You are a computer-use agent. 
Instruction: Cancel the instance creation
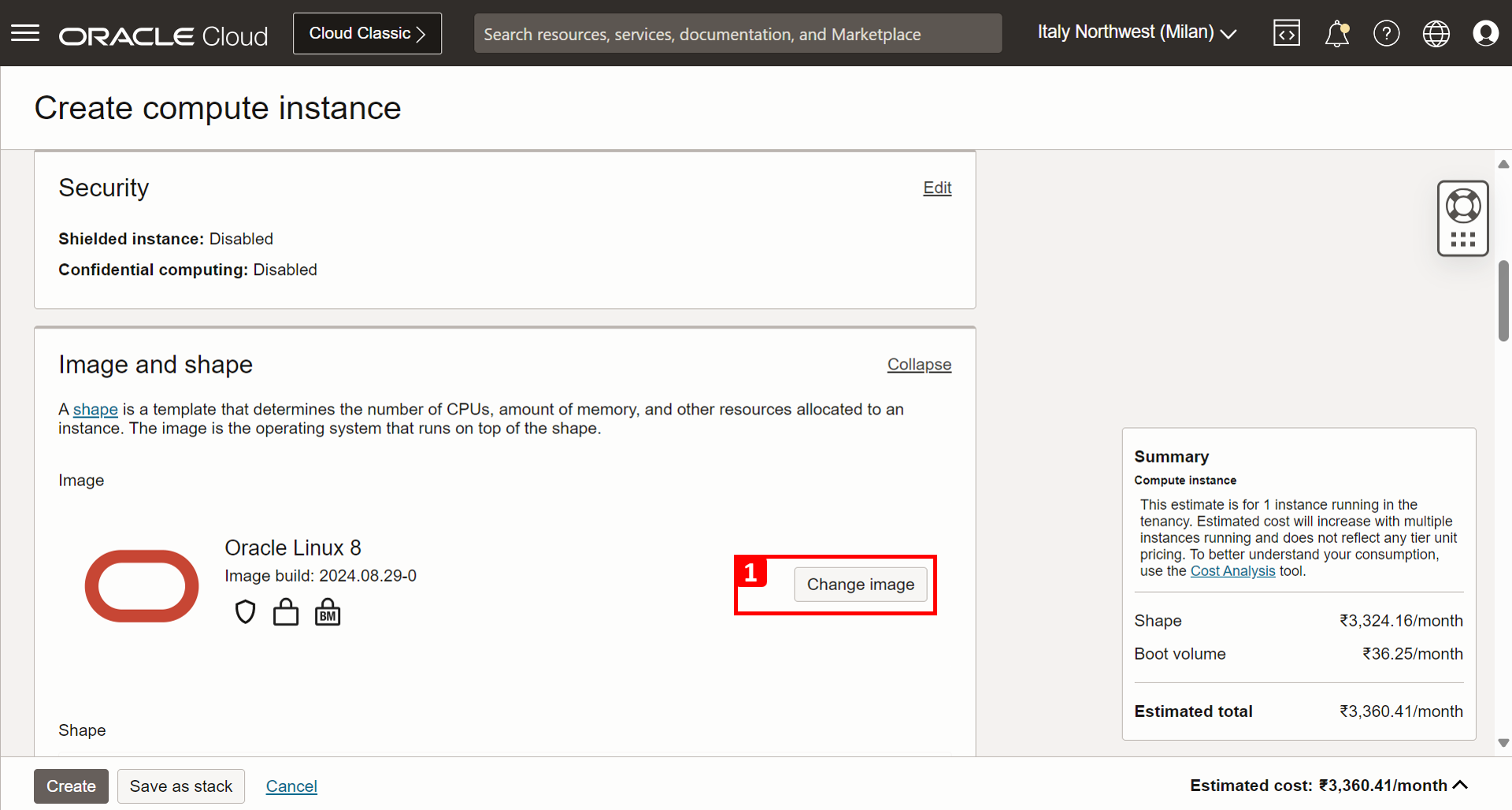(291, 786)
